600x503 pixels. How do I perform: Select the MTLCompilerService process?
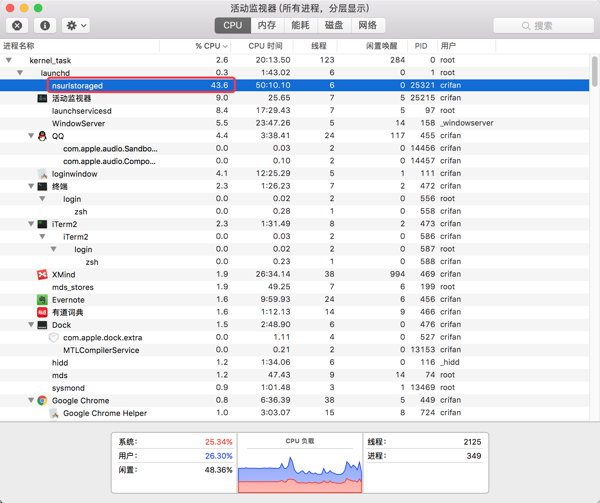(294, 350)
